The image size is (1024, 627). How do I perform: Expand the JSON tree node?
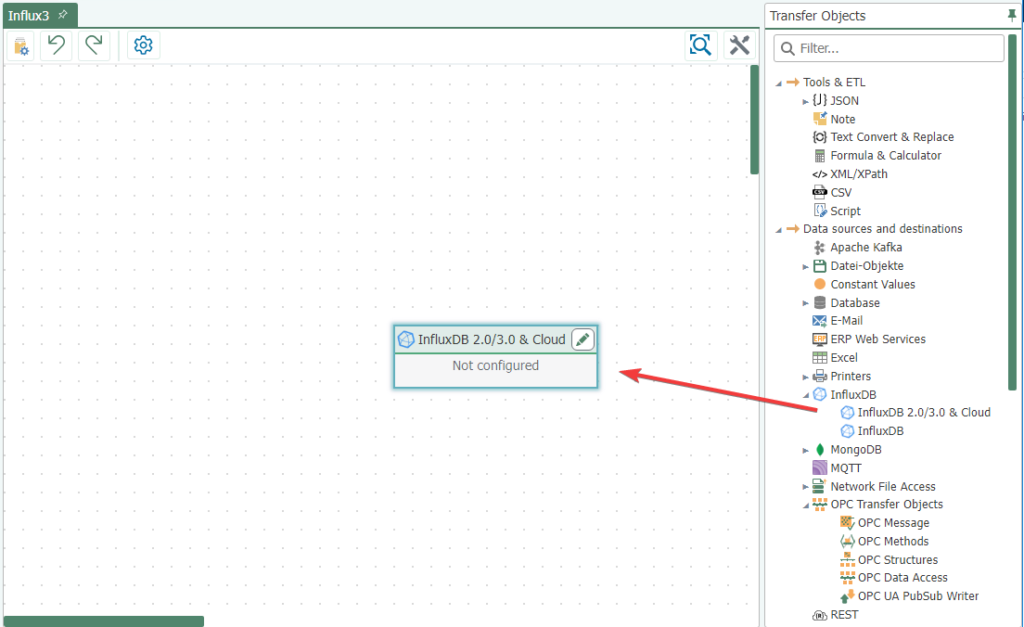pos(806,101)
